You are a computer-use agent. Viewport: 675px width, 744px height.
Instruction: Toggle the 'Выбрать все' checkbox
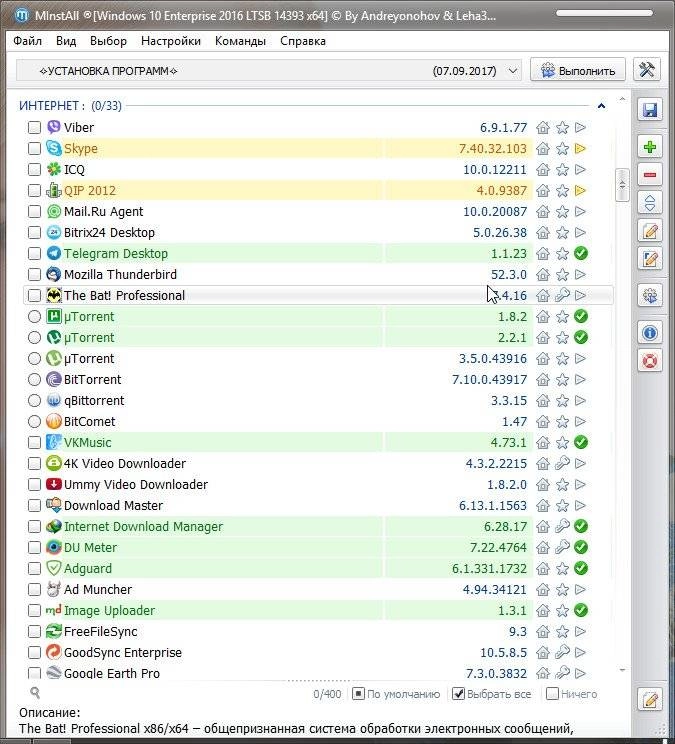pyautogui.click(x=458, y=694)
